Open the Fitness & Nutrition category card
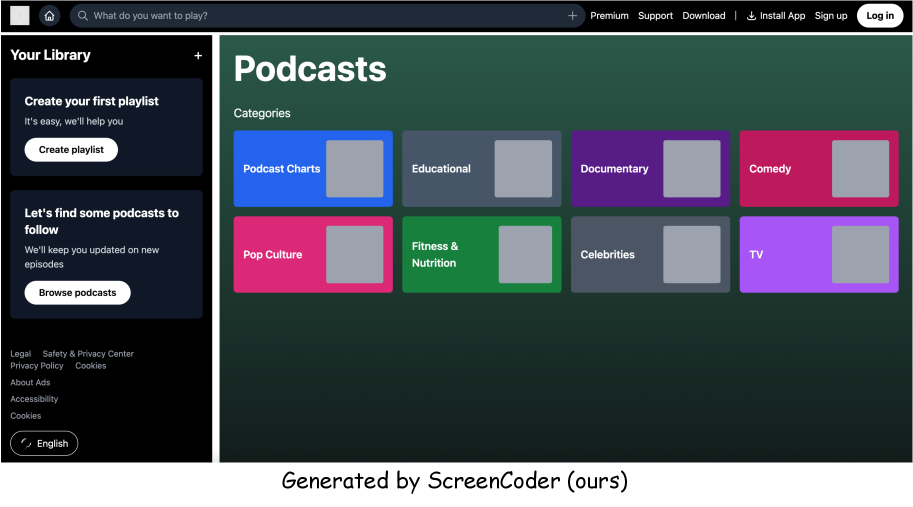 pyautogui.click(x=481, y=255)
